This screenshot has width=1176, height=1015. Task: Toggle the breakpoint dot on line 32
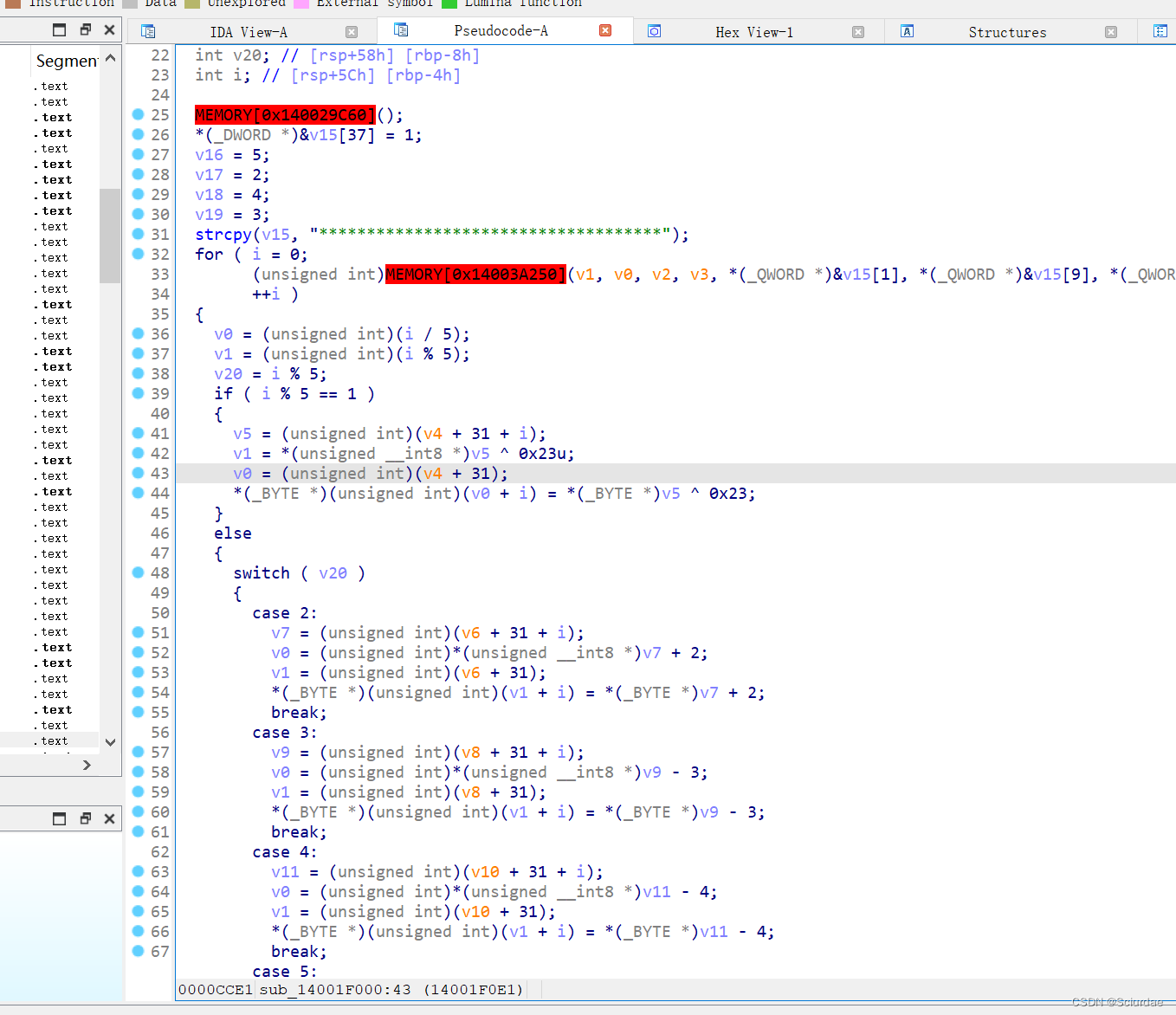point(138,254)
